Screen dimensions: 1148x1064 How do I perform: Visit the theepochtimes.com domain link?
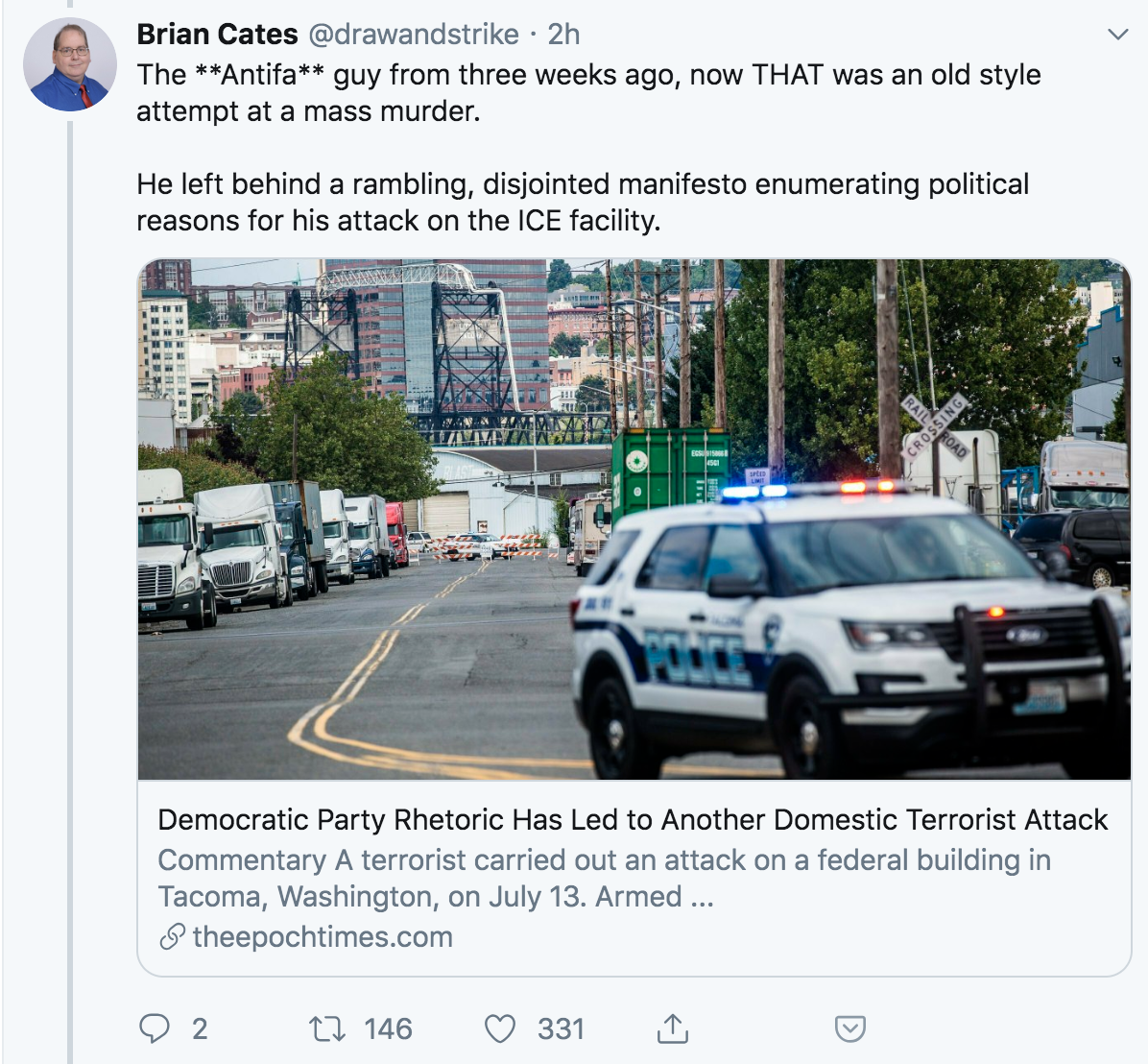coord(323,936)
